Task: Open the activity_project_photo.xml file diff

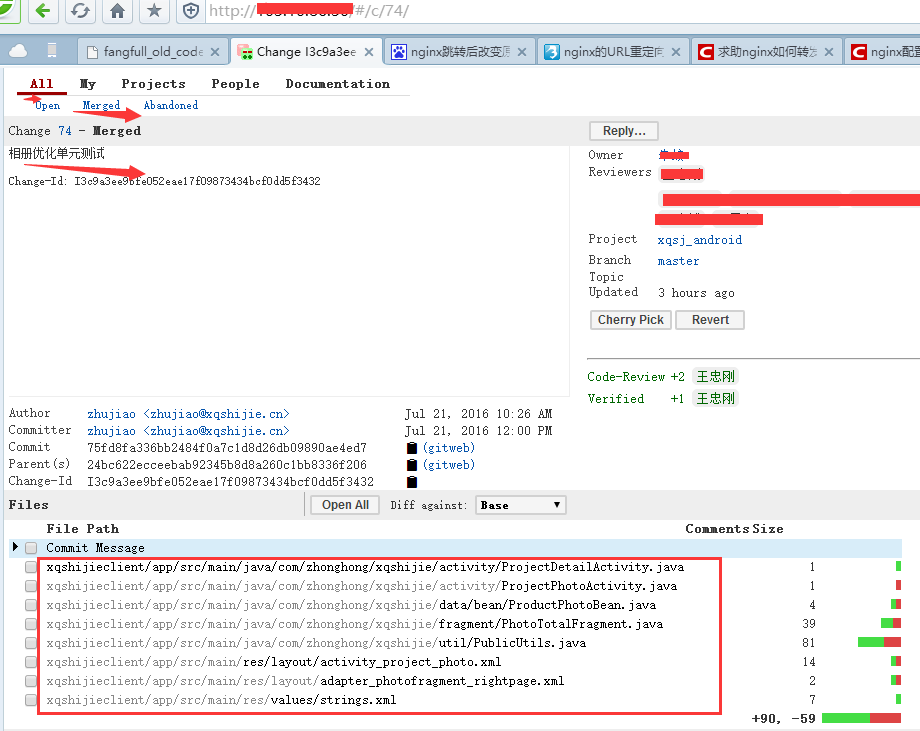Action: 274,662
